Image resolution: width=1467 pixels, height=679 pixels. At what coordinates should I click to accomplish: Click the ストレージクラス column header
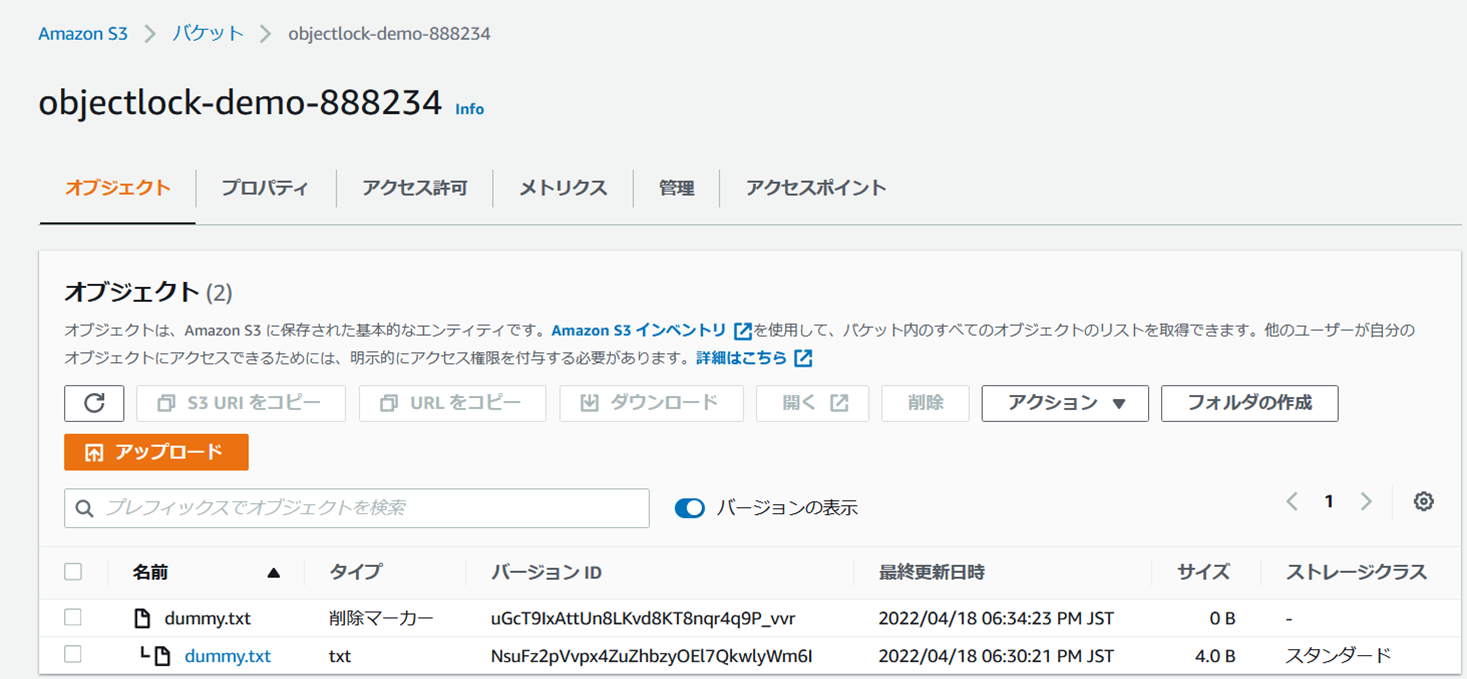coord(1356,572)
